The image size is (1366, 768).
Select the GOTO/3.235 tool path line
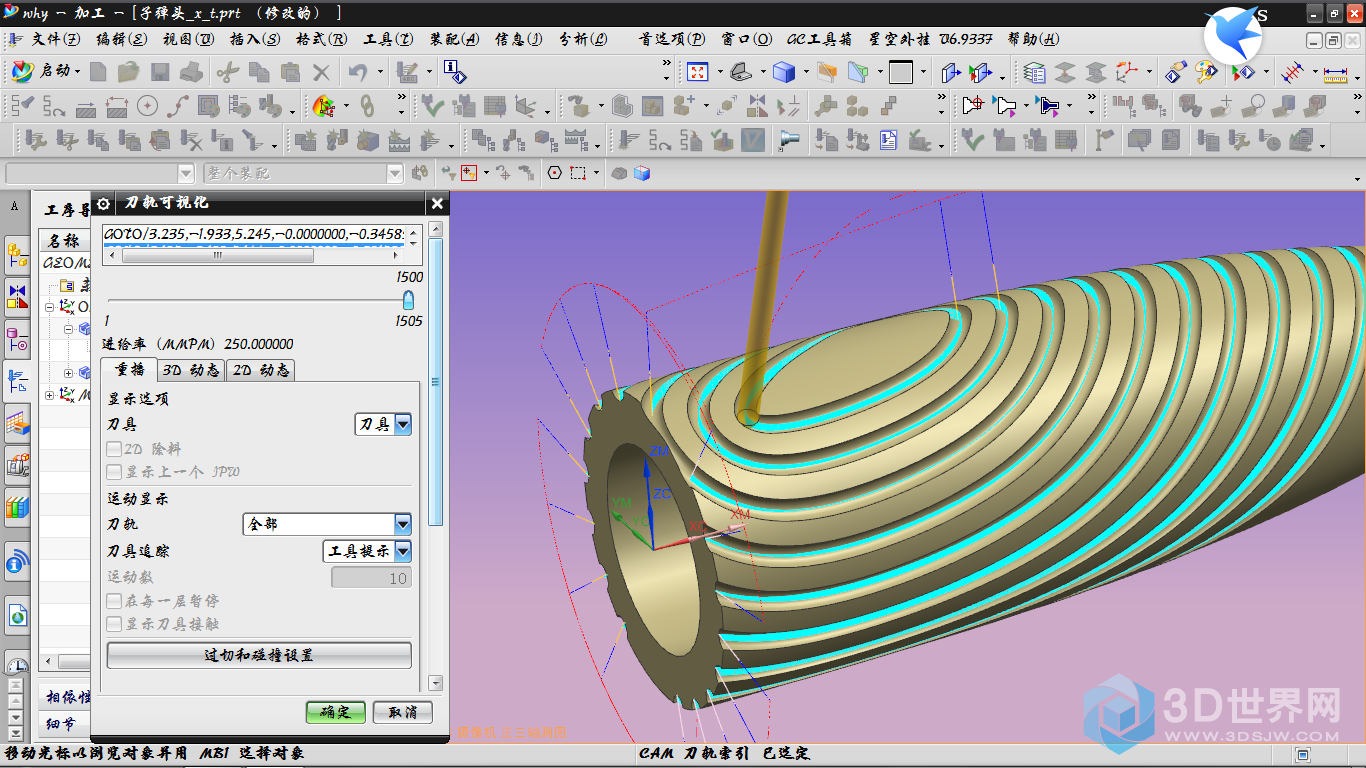click(254, 234)
